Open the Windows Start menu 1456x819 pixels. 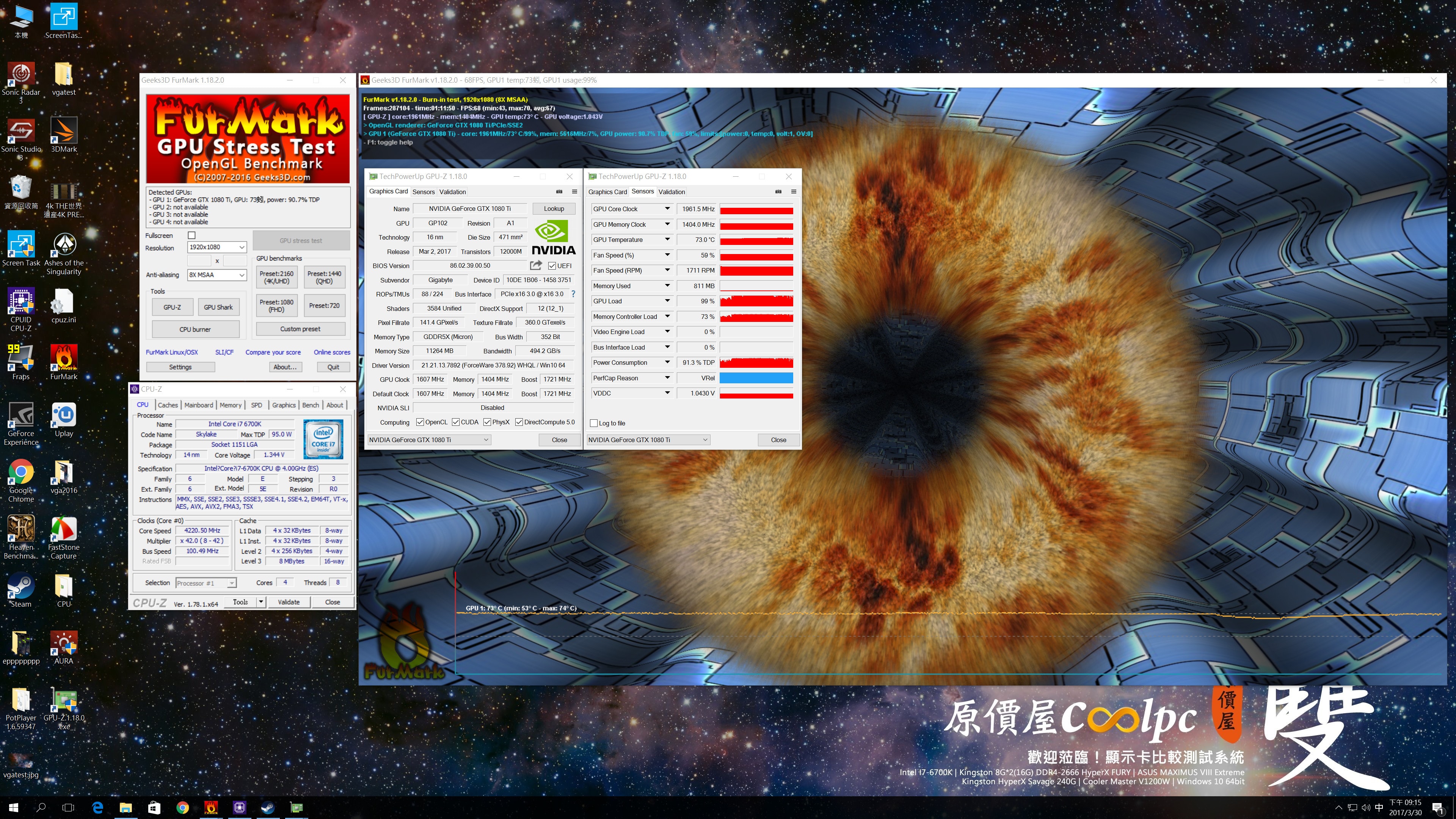(14, 808)
